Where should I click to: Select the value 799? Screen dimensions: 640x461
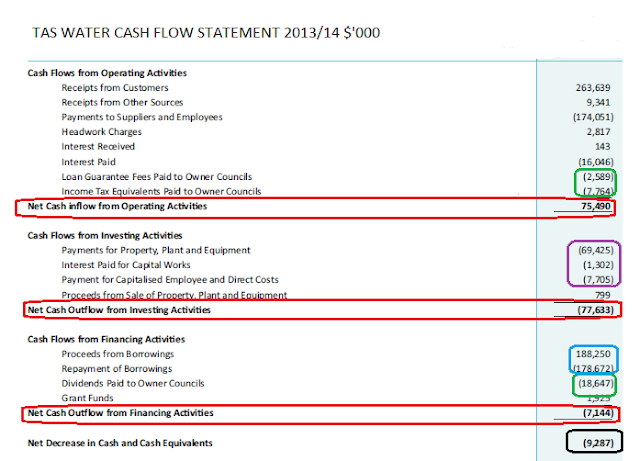click(602, 295)
